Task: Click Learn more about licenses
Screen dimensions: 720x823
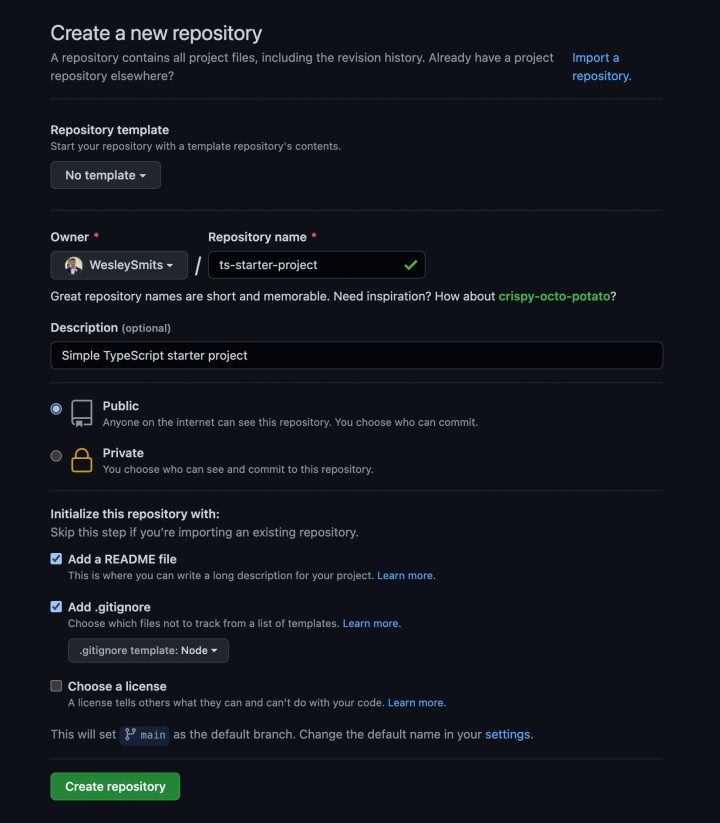Action: click(x=416, y=702)
